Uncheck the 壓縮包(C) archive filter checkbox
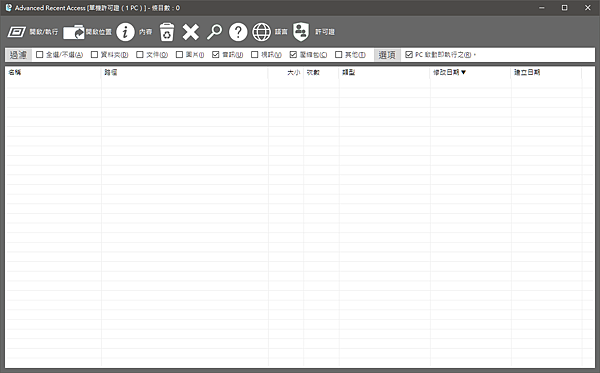The height and width of the screenshot is (373, 600). point(293,55)
